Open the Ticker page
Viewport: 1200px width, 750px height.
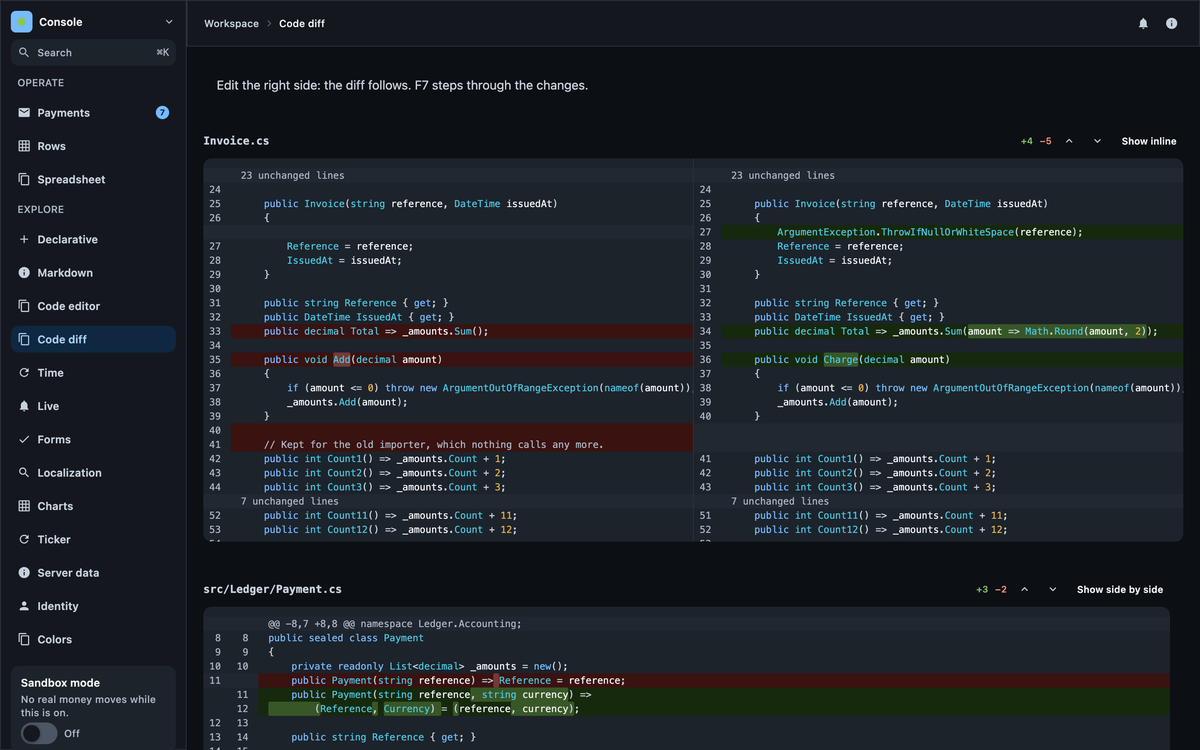click(93, 539)
